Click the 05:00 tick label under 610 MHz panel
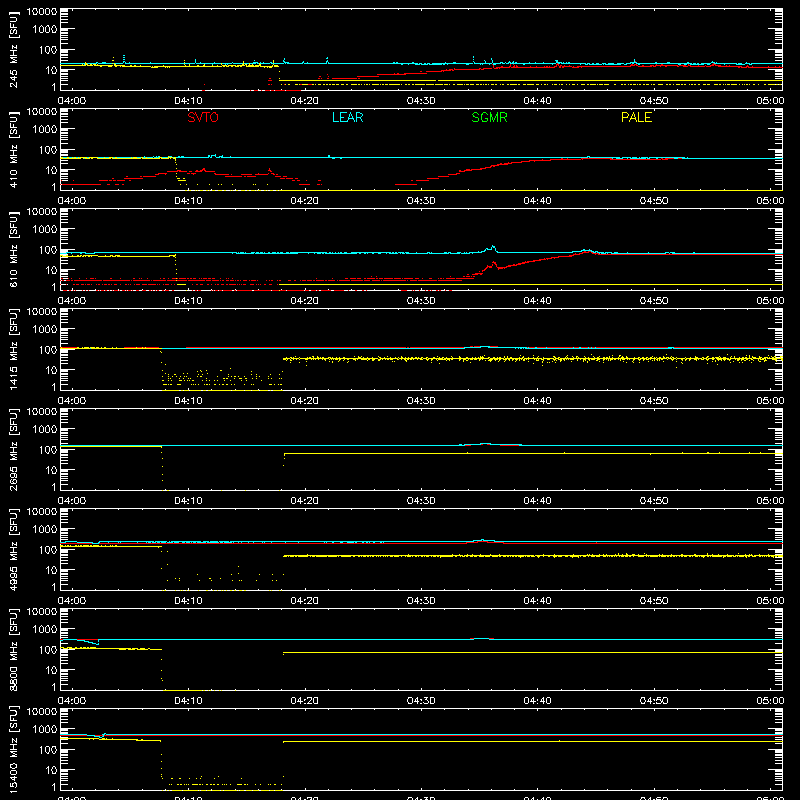The height and width of the screenshot is (800, 800). 770,301
